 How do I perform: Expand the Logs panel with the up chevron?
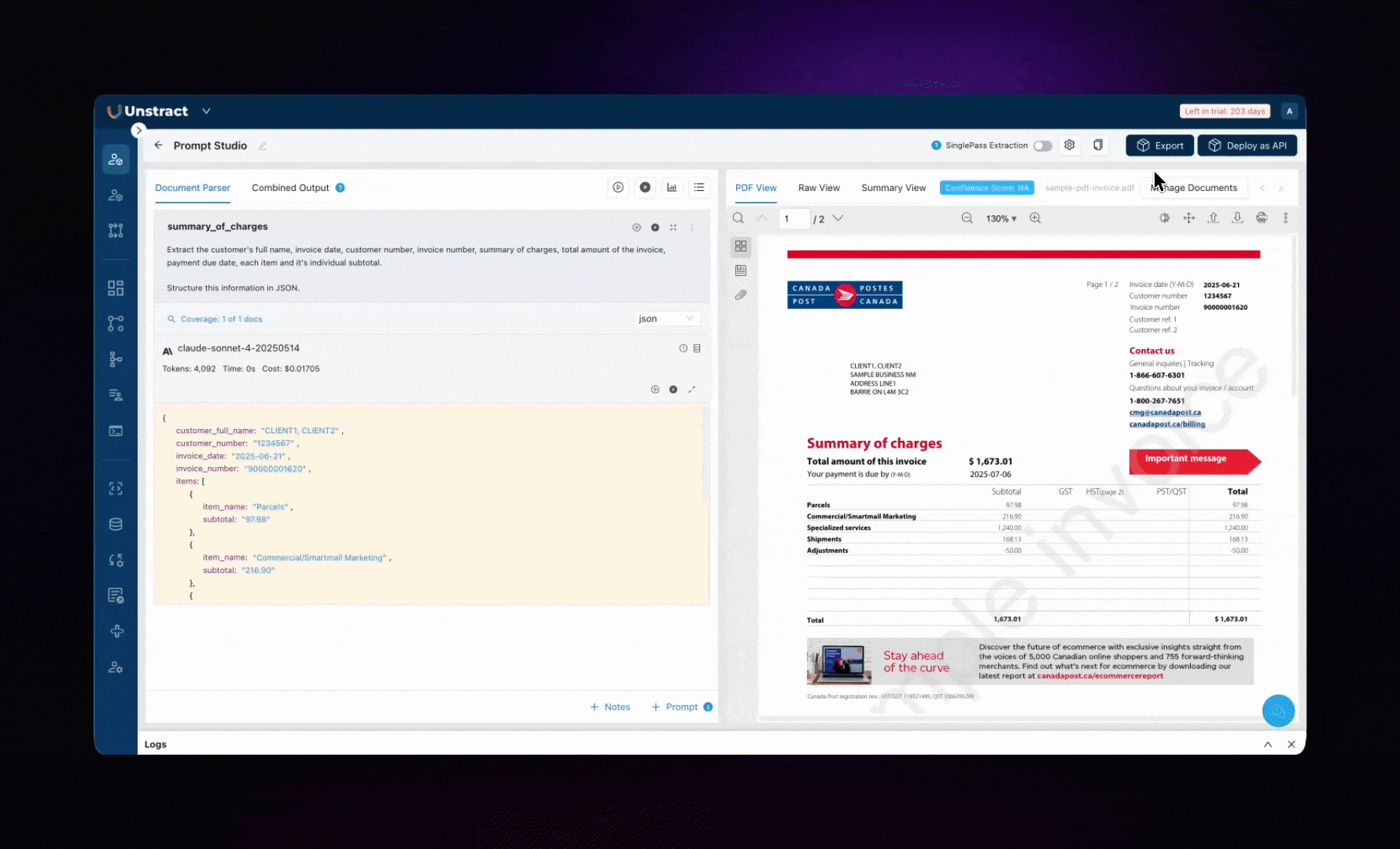1268,744
